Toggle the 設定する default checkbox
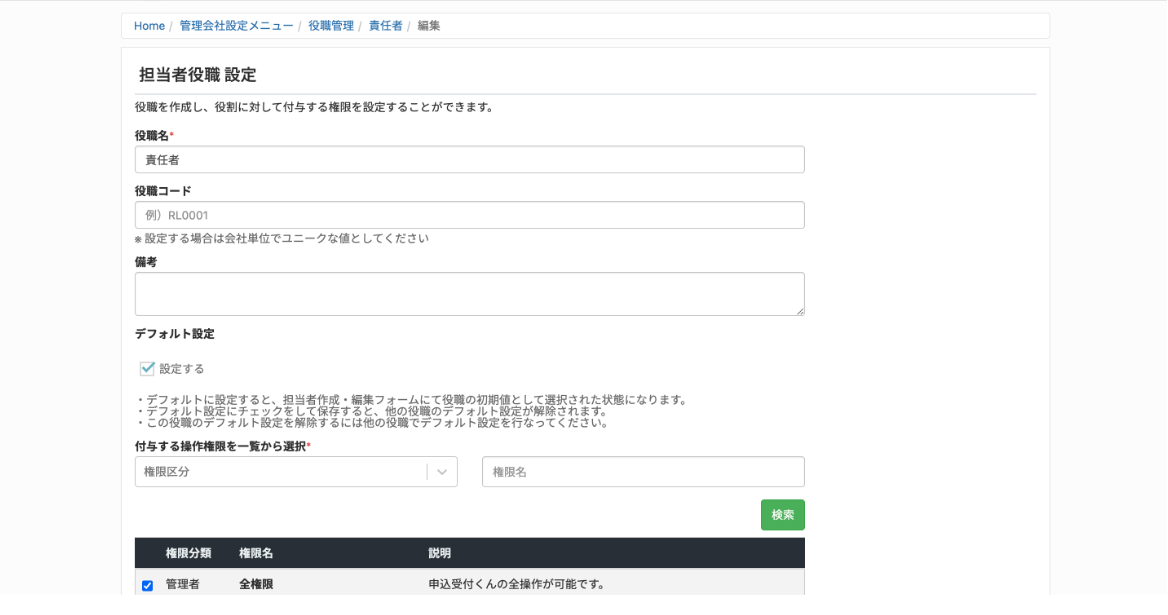This screenshot has width=1168, height=615. pyautogui.click(x=147, y=369)
